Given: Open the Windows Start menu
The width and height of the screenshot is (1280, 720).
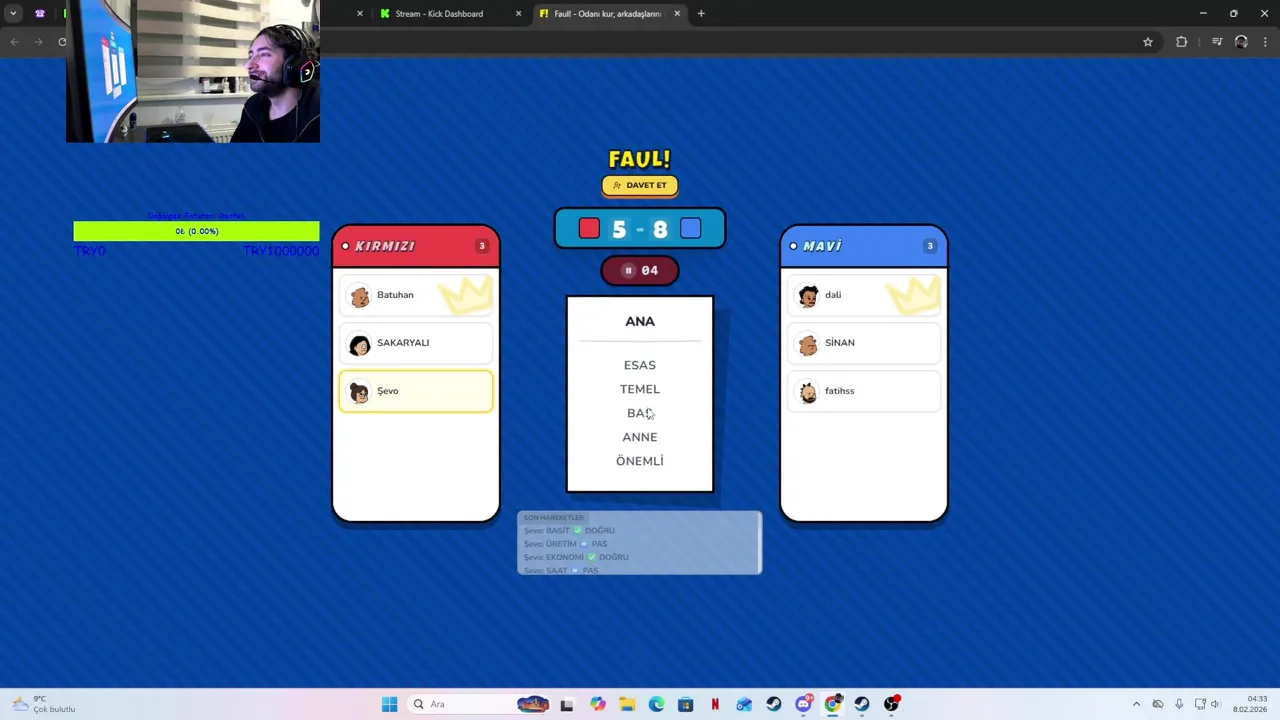Looking at the screenshot, I should pyautogui.click(x=389, y=704).
